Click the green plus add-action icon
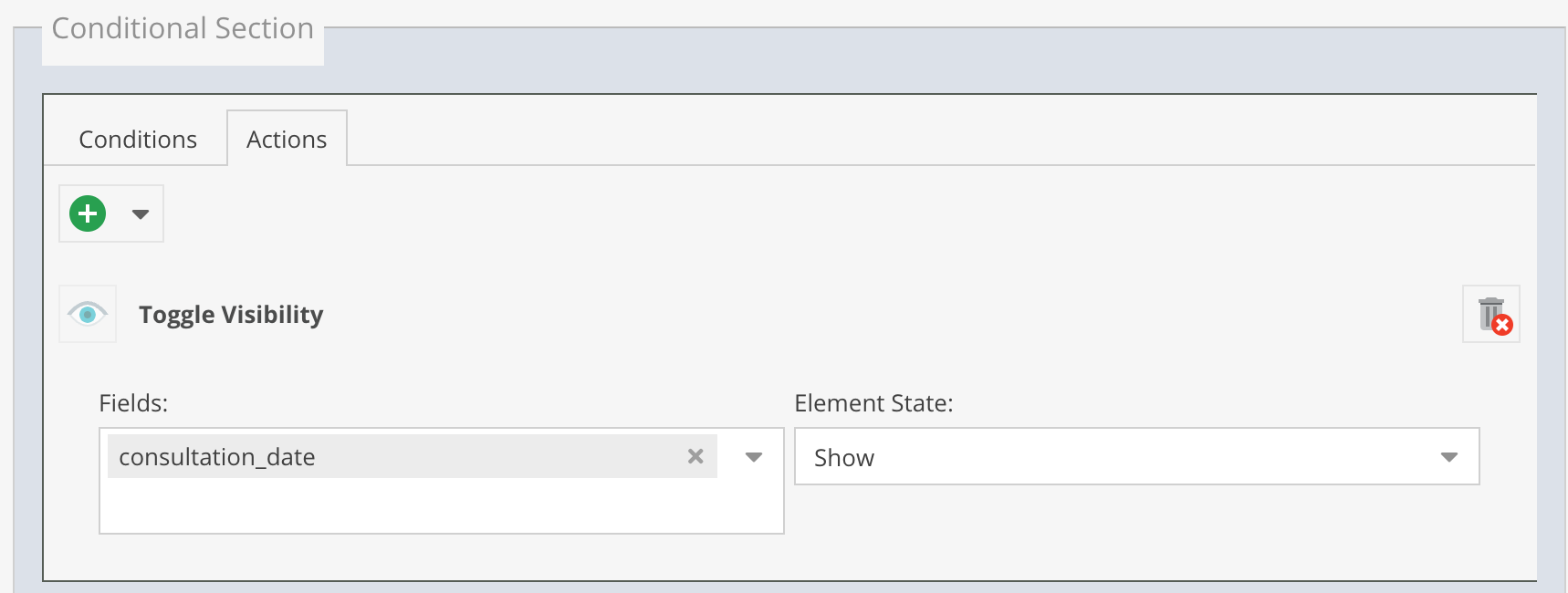Viewport: 1568px width, 593px height. click(88, 213)
